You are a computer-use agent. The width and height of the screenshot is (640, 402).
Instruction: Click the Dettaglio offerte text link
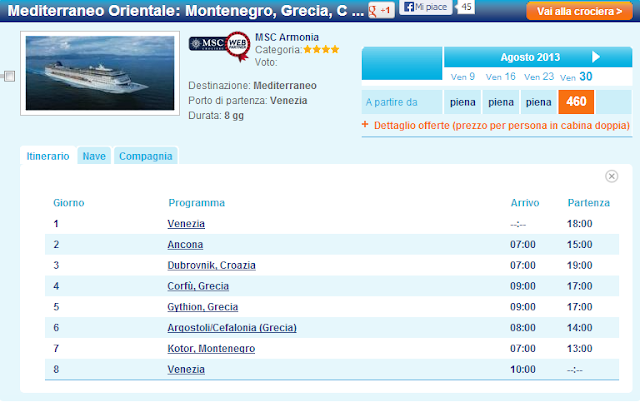pos(502,125)
